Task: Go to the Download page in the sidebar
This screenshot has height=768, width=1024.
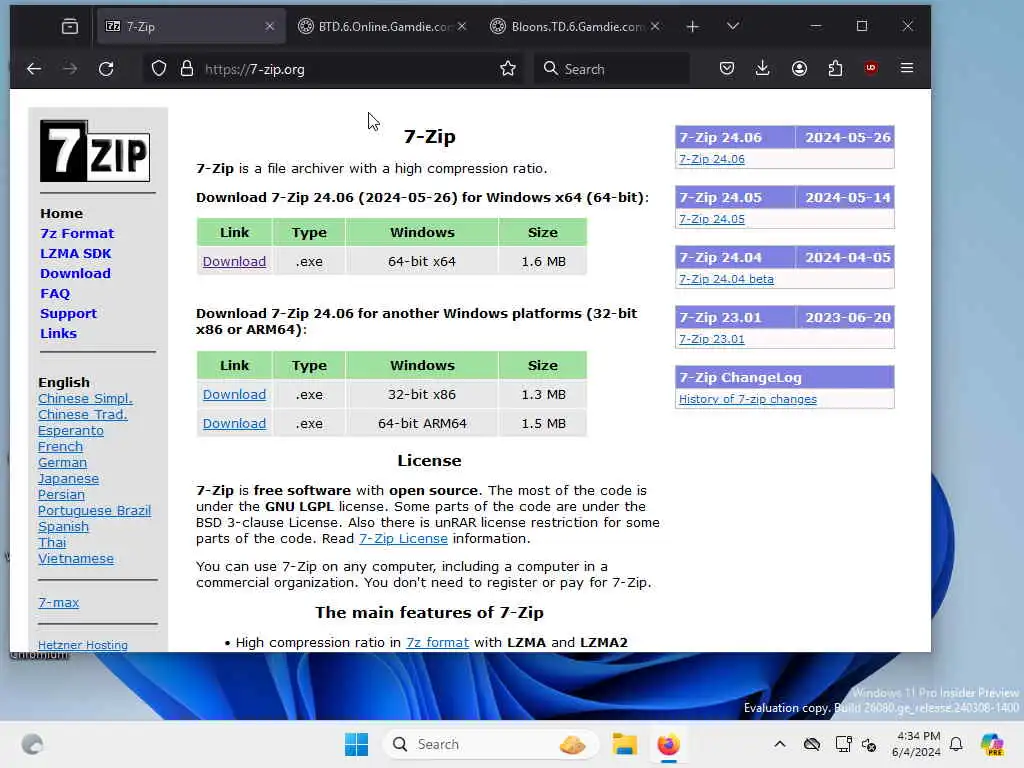Action: click(75, 274)
